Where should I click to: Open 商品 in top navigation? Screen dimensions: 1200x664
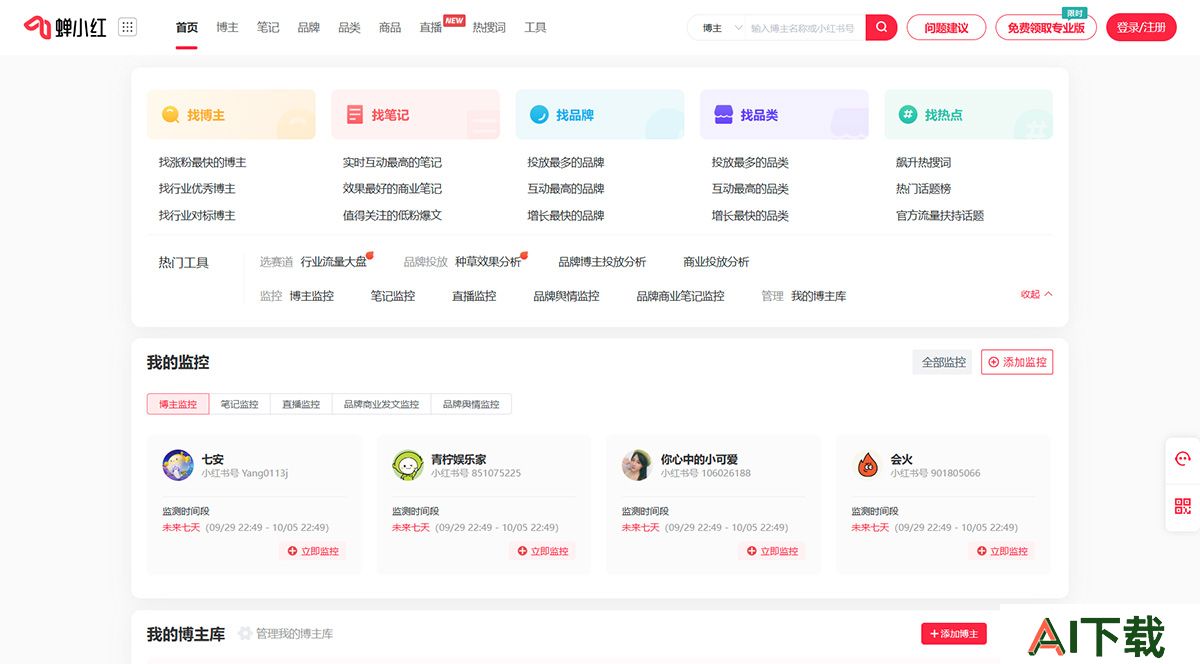click(x=390, y=27)
